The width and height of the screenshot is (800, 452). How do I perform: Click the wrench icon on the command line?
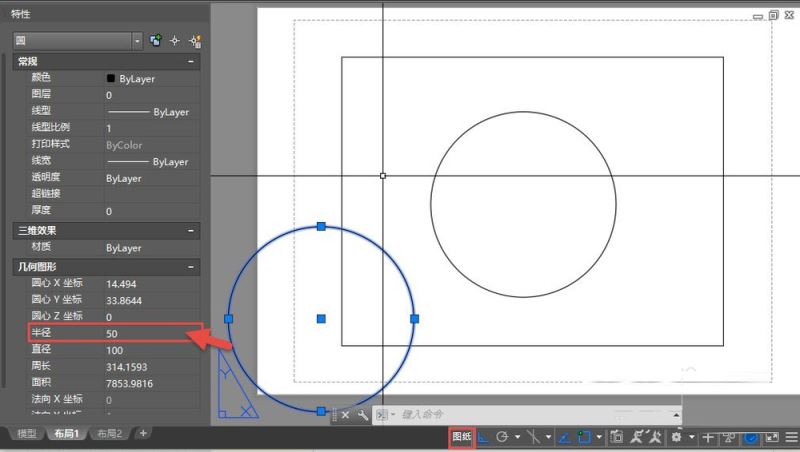(x=363, y=414)
